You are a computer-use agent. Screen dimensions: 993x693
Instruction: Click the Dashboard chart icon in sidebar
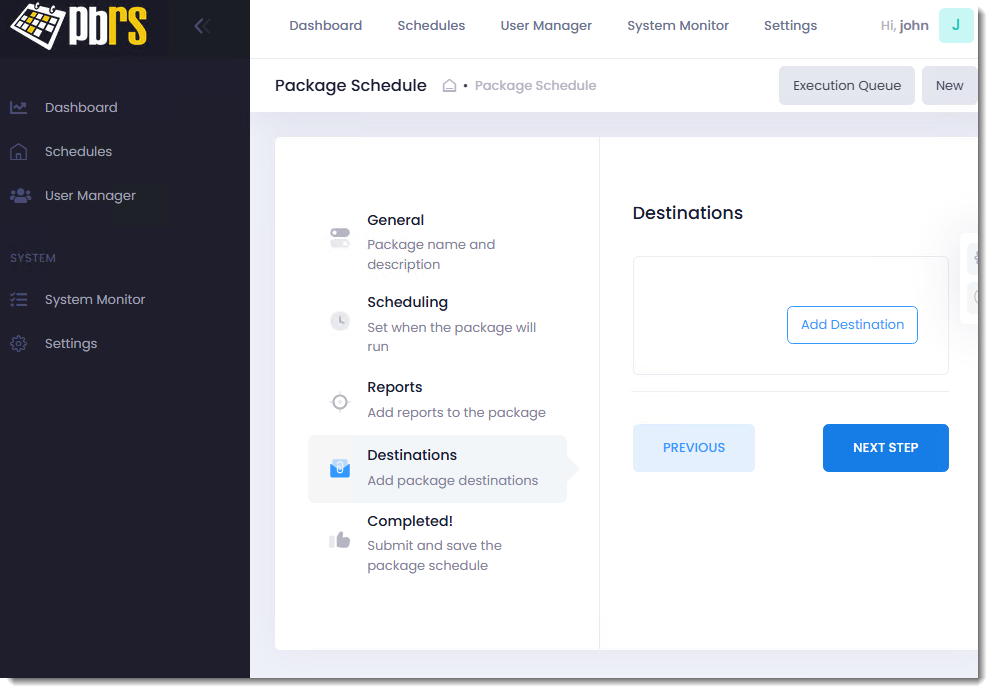pyautogui.click(x=19, y=108)
